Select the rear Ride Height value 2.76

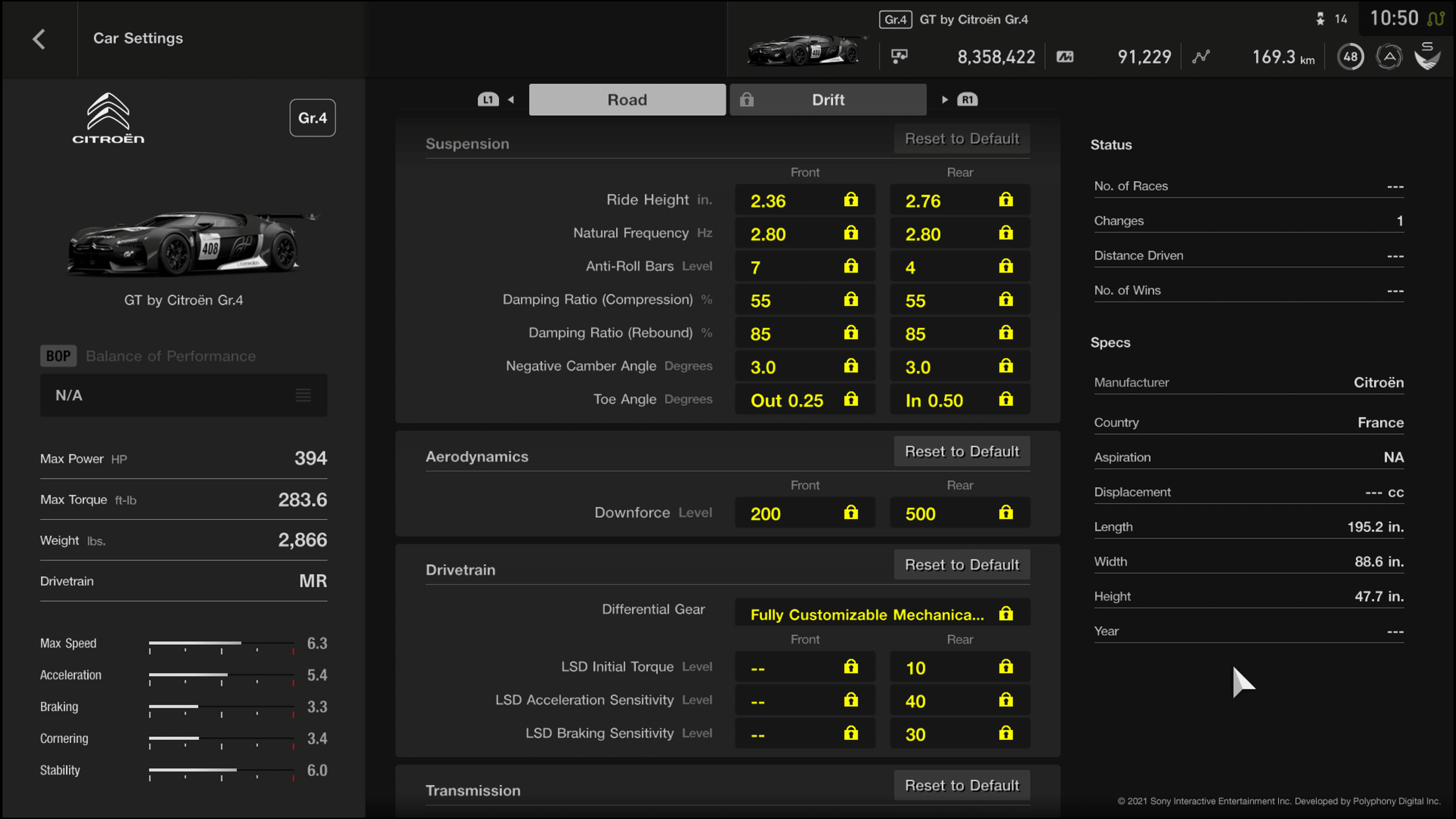click(x=960, y=200)
